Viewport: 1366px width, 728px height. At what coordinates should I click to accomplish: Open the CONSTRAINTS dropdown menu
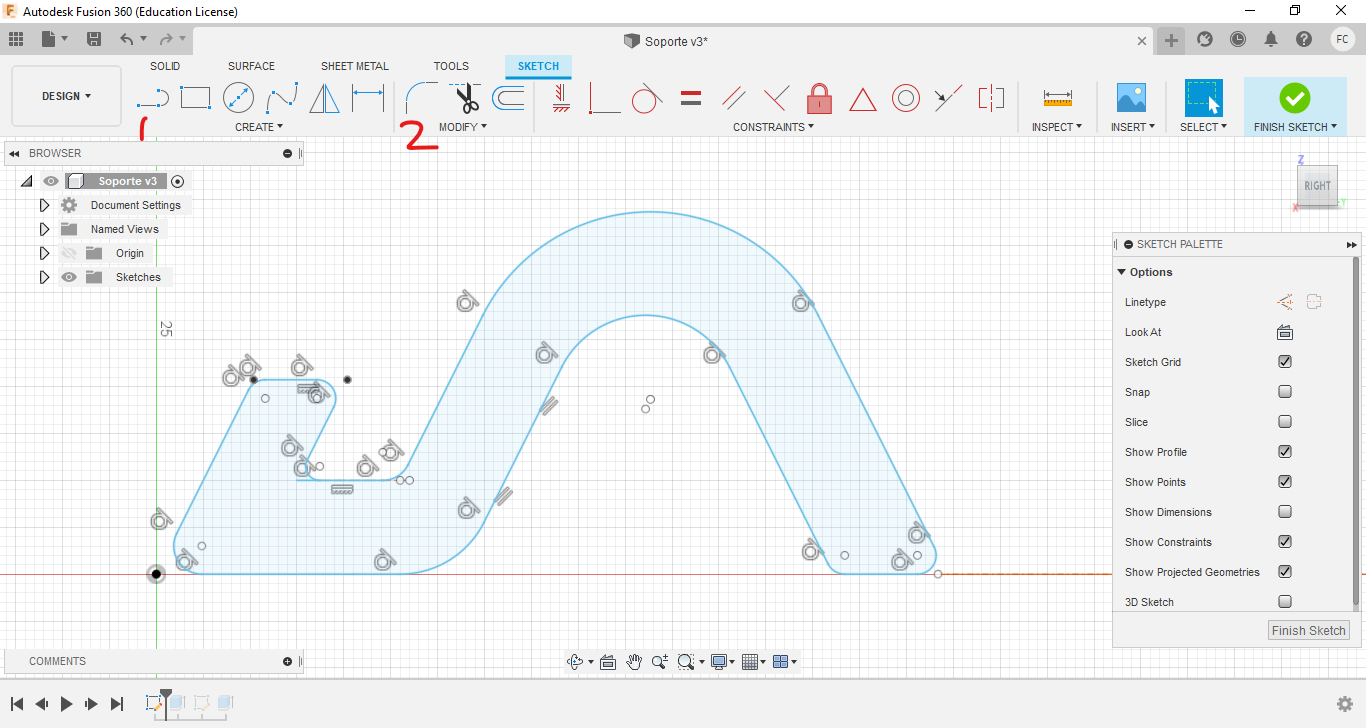tap(774, 127)
